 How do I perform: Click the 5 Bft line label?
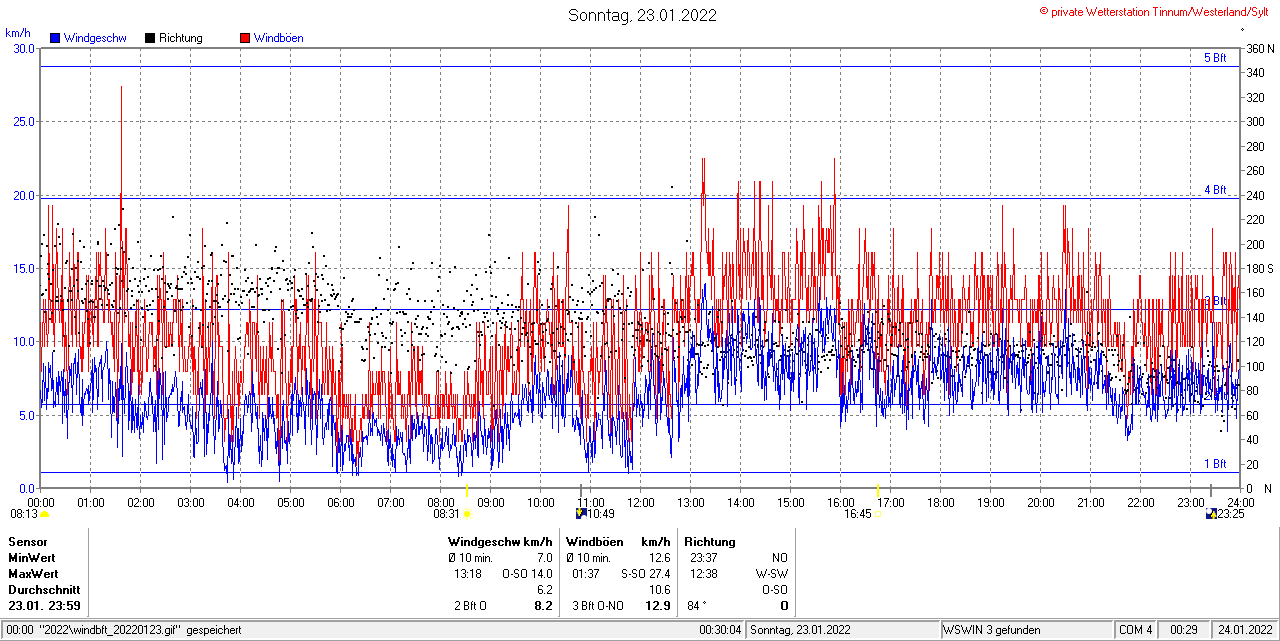[1214, 58]
